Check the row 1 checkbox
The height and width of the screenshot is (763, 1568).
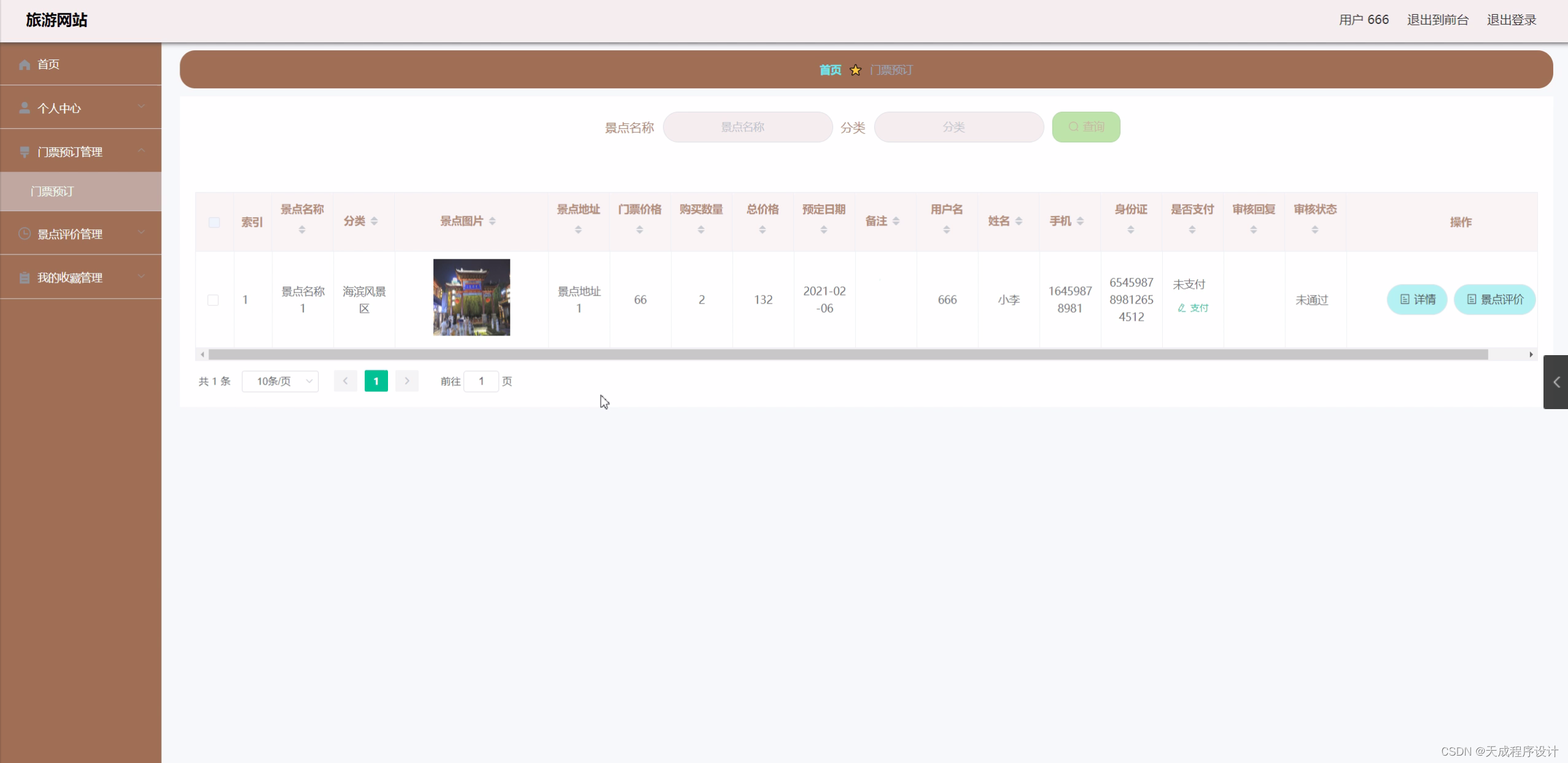[213, 300]
